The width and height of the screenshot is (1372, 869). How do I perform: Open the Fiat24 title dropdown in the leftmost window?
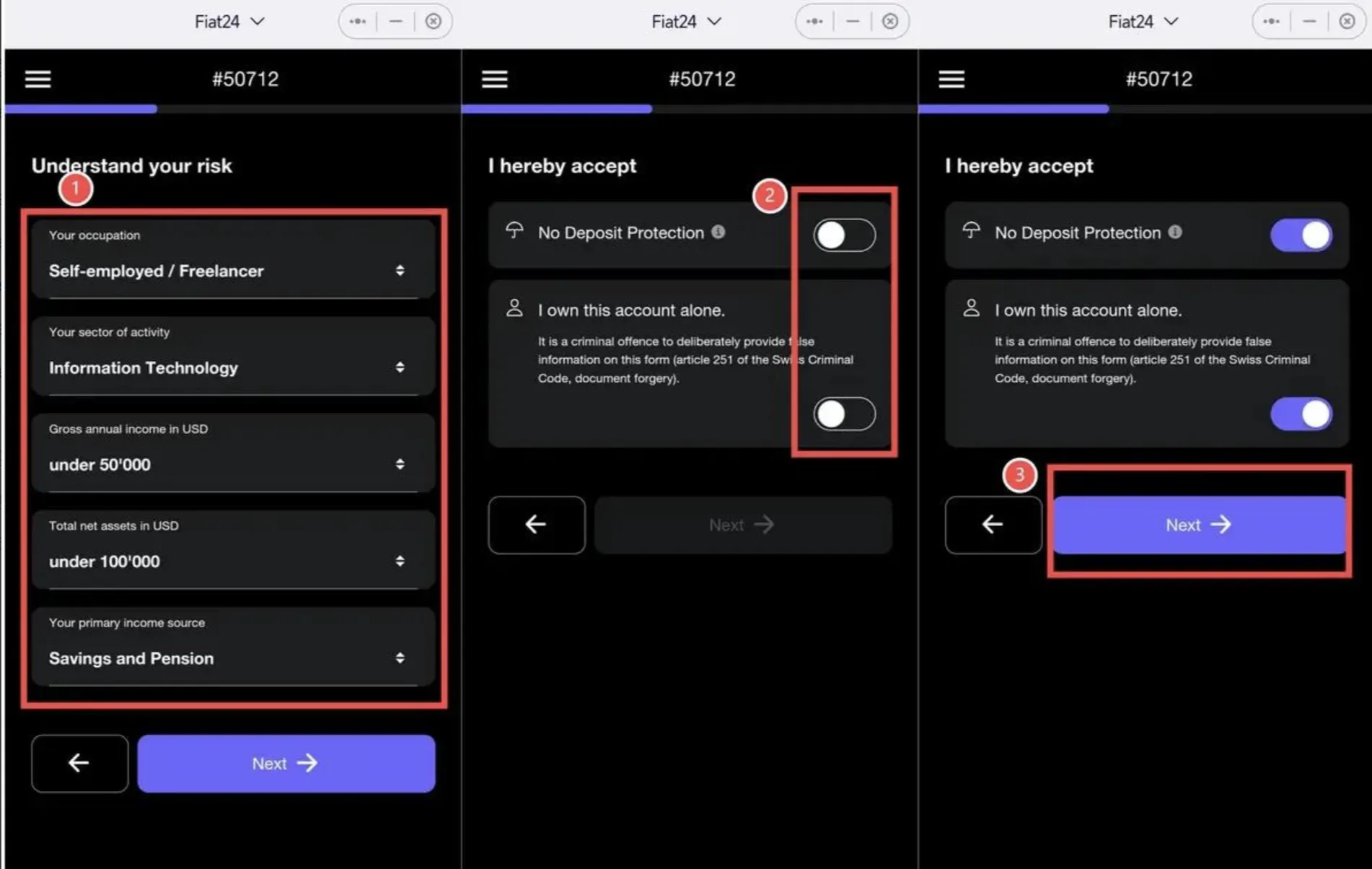pos(229,22)
